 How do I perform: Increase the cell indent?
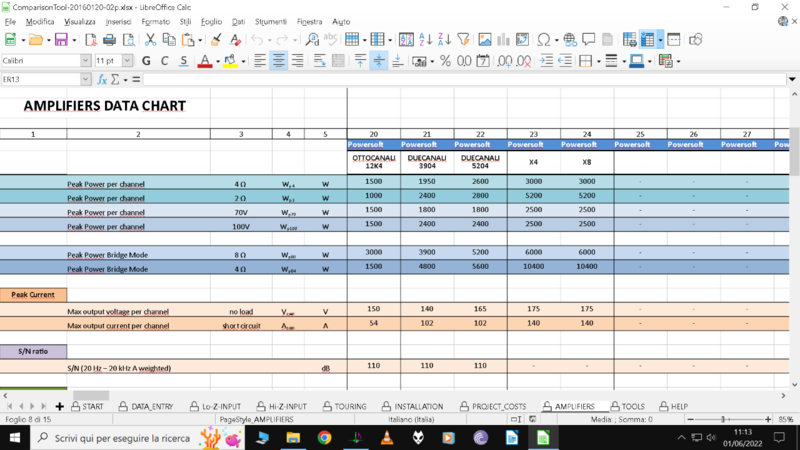(x=546, y=61)
